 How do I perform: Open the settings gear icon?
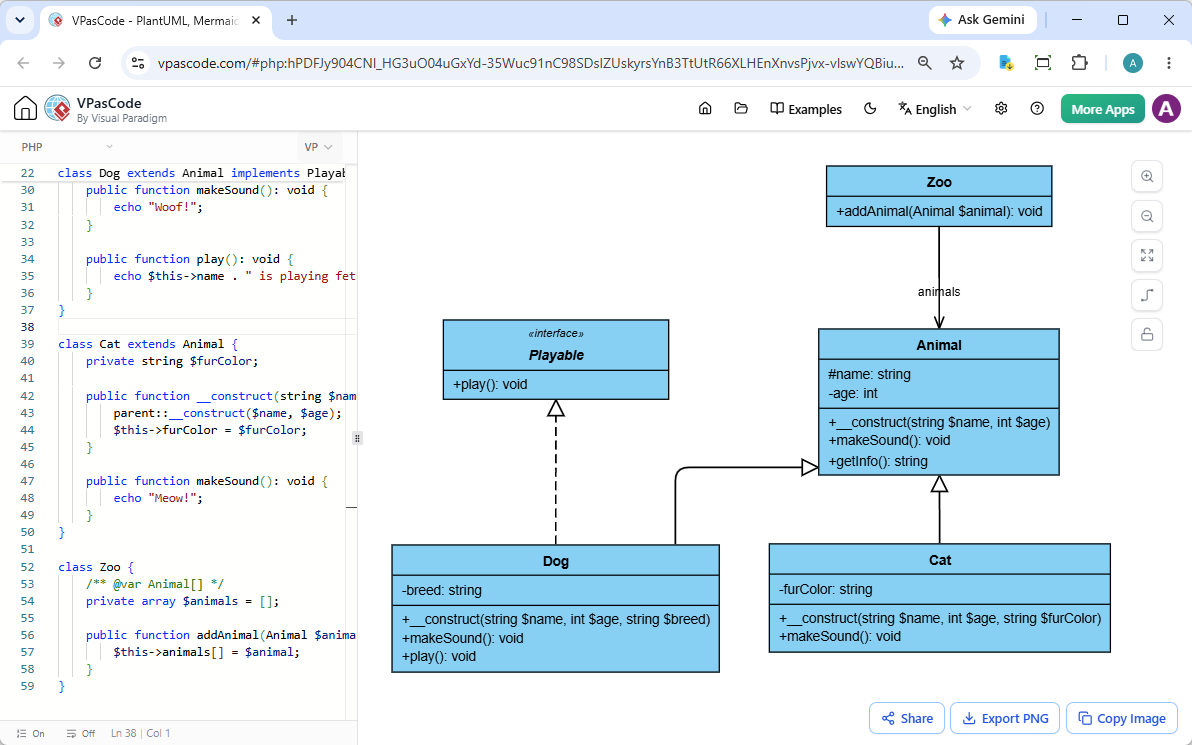pyautogui.click(x=1001, y=109)
